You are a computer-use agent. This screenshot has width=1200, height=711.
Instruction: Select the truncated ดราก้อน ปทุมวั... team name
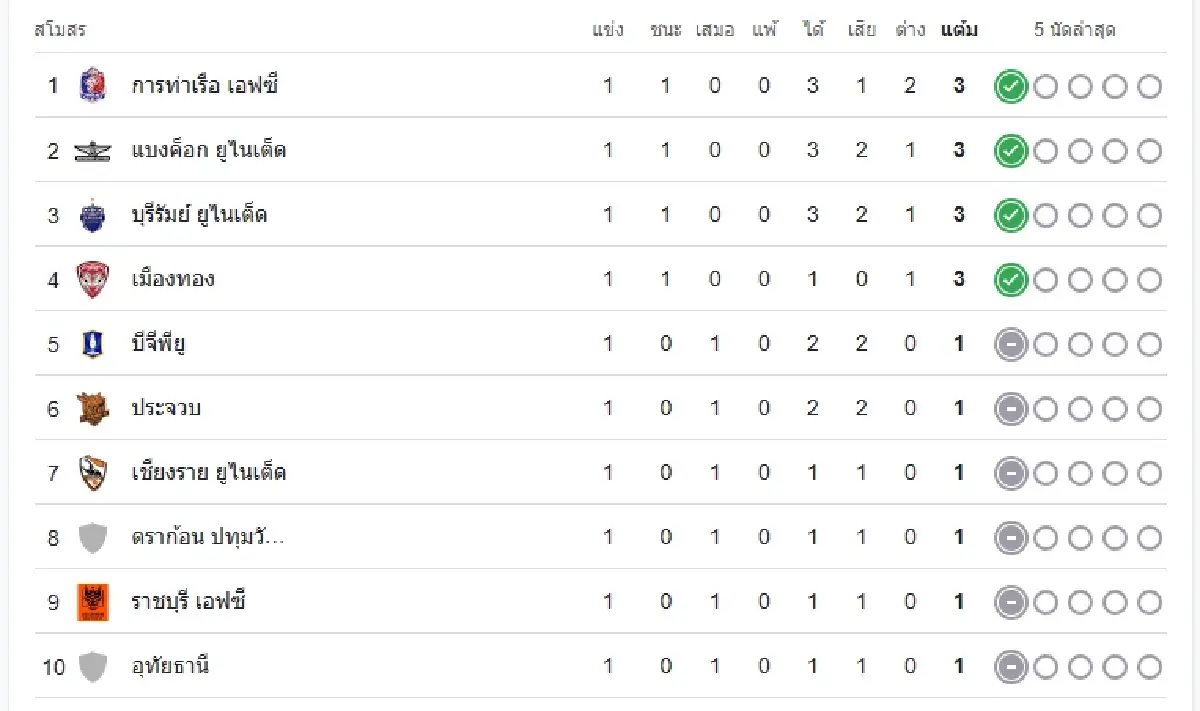click(207, 537)
